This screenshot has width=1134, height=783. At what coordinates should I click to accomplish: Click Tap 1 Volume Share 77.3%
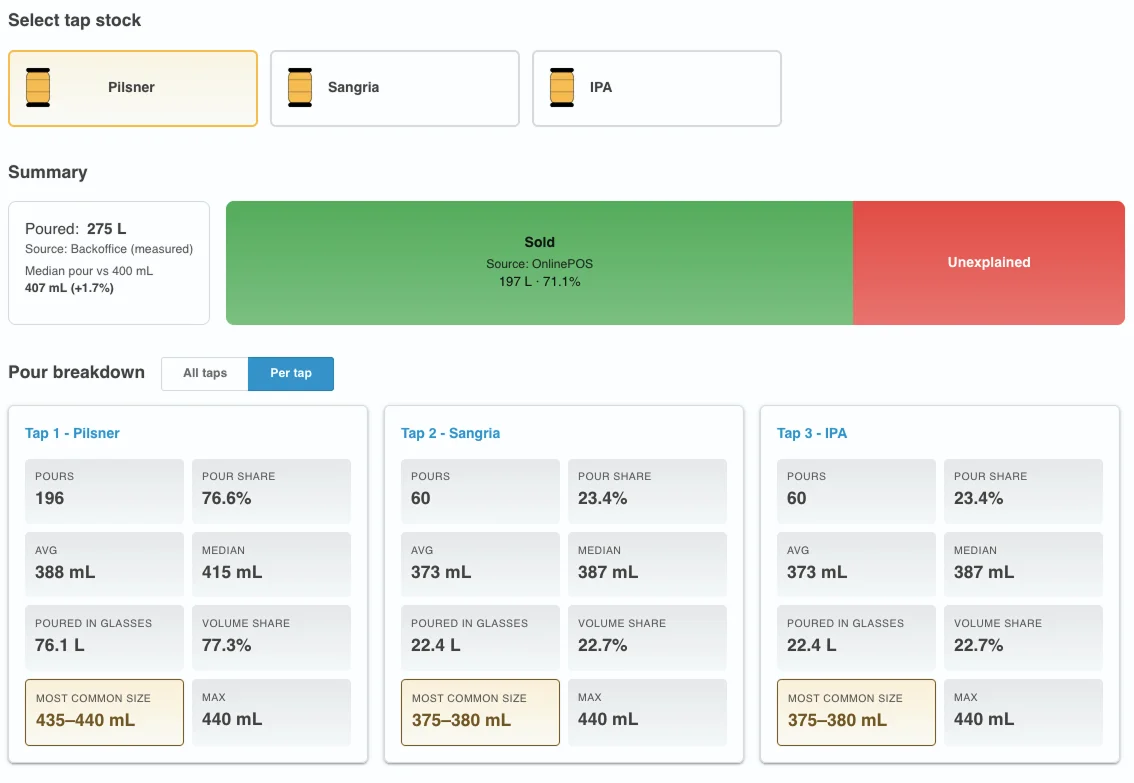[x=271, y=638]
